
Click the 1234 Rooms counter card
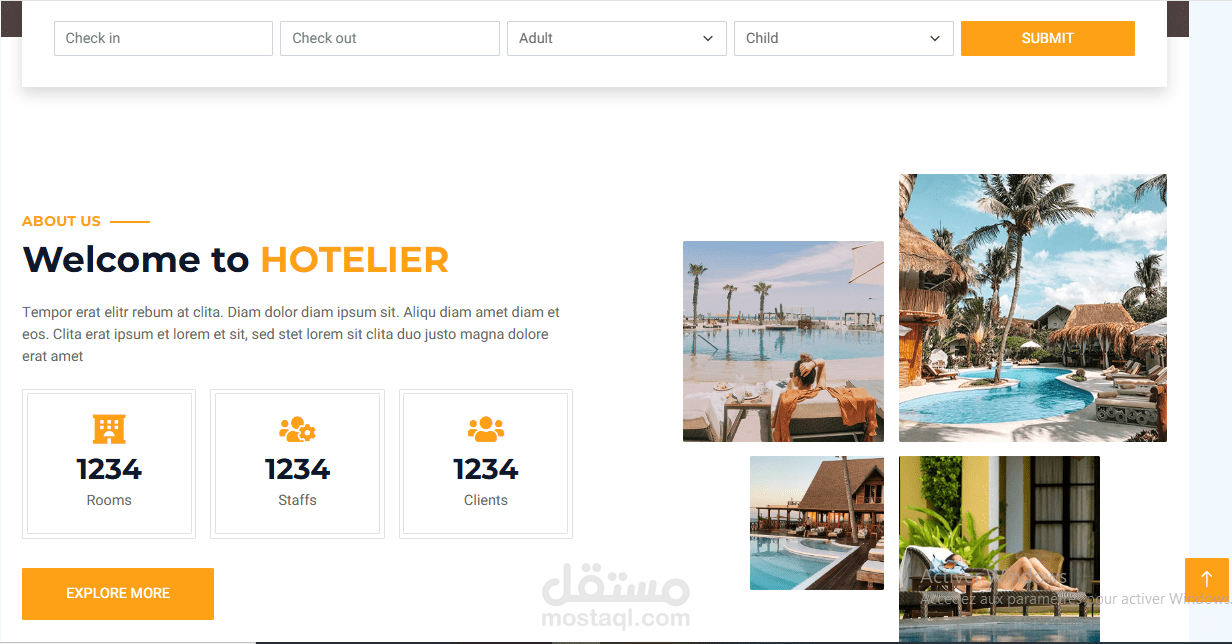109,464
